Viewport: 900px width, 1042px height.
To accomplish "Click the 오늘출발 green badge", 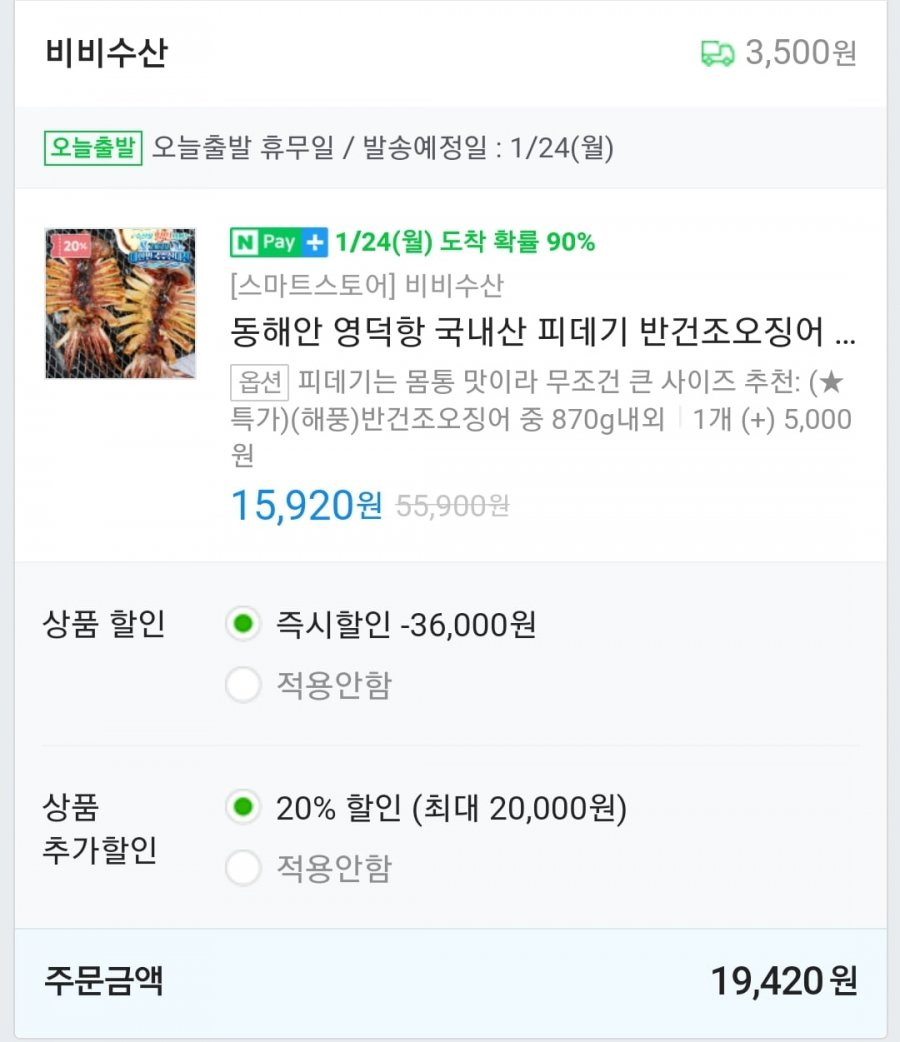I will coord(93,148).
